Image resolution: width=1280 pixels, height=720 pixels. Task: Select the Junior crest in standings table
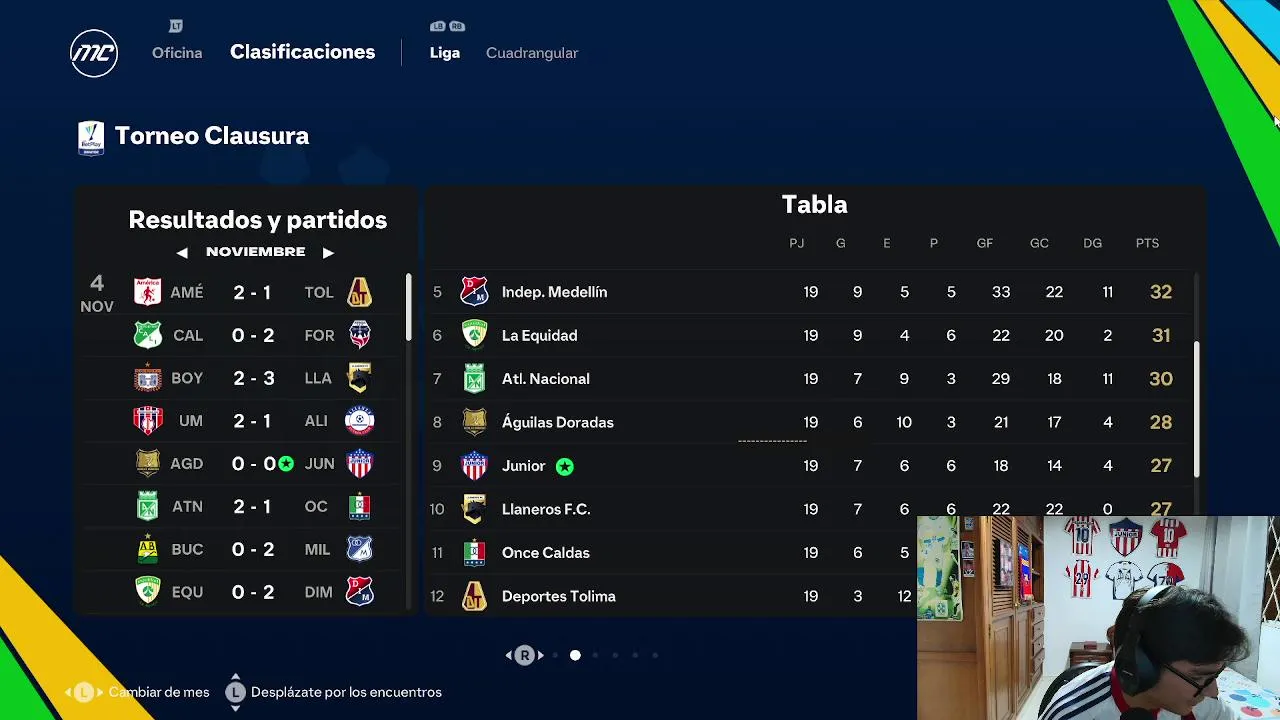pyautogui.click(x=474, y=466)
